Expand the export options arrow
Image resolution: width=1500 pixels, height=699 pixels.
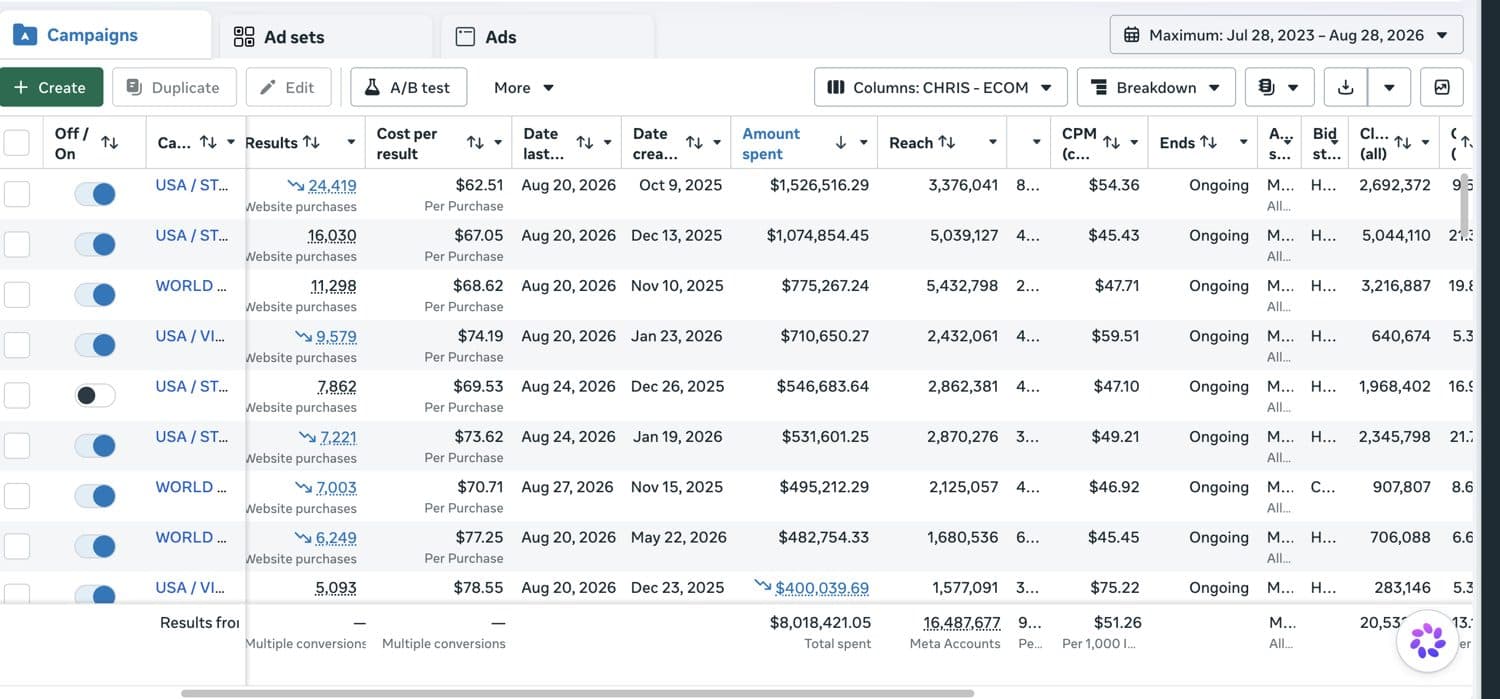click(x=1389, y=87)
